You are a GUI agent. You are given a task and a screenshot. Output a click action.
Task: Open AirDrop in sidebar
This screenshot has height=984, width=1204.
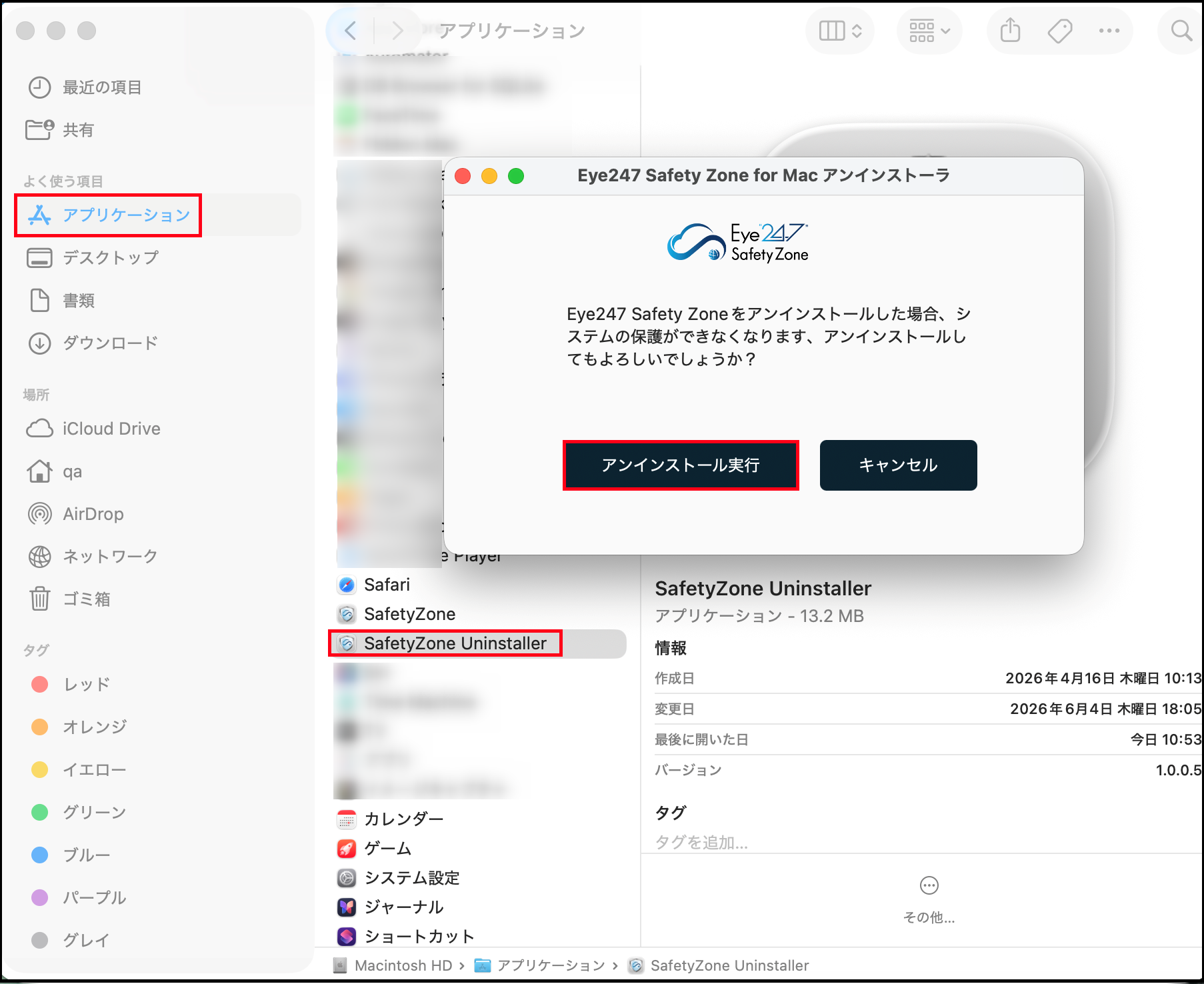coord(76,514)
